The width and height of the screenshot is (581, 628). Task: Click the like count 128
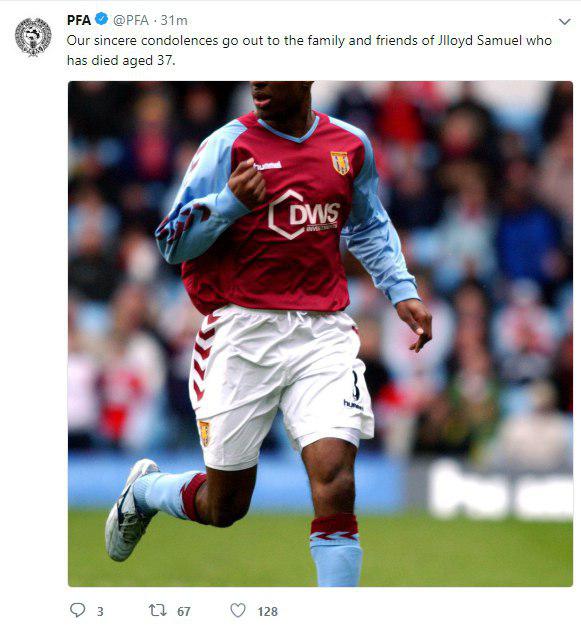(x=267, y=612)
